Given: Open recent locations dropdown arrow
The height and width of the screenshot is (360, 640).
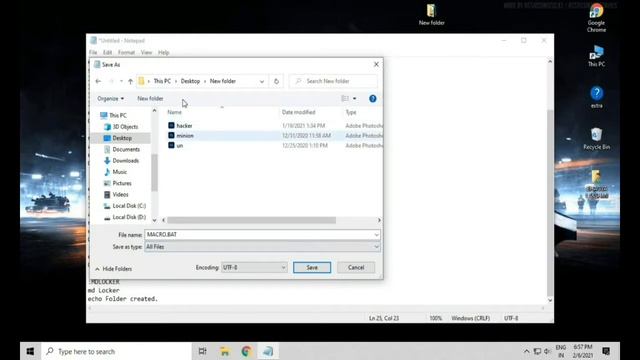Looking at the screenshot, I should coord(121,81).
